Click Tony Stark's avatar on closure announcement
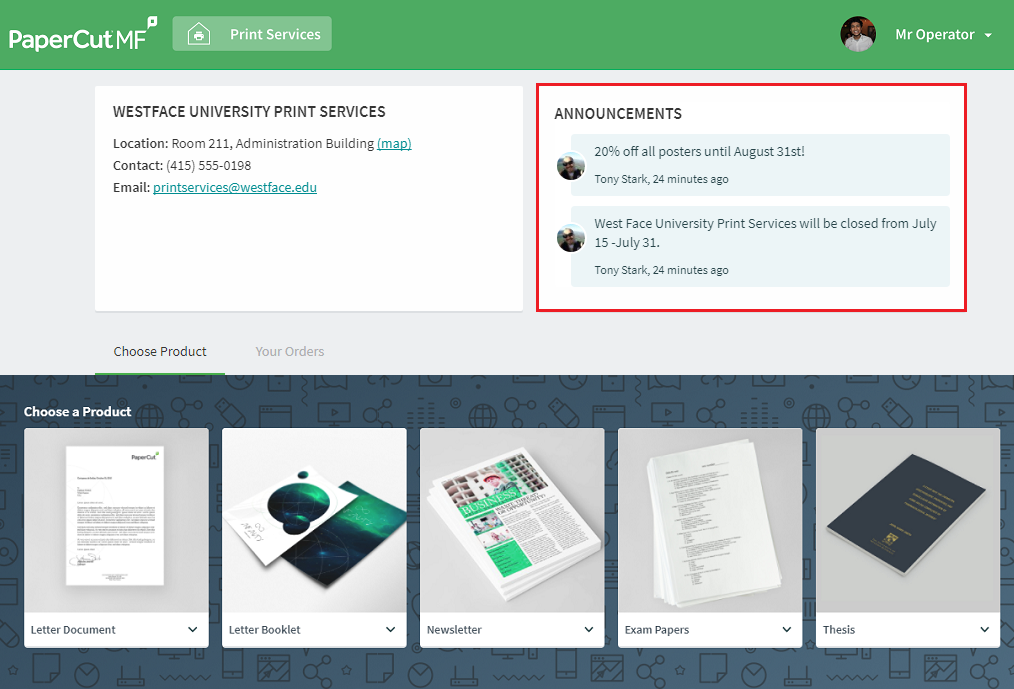The image size is (1014, 689). coord(571,237)
